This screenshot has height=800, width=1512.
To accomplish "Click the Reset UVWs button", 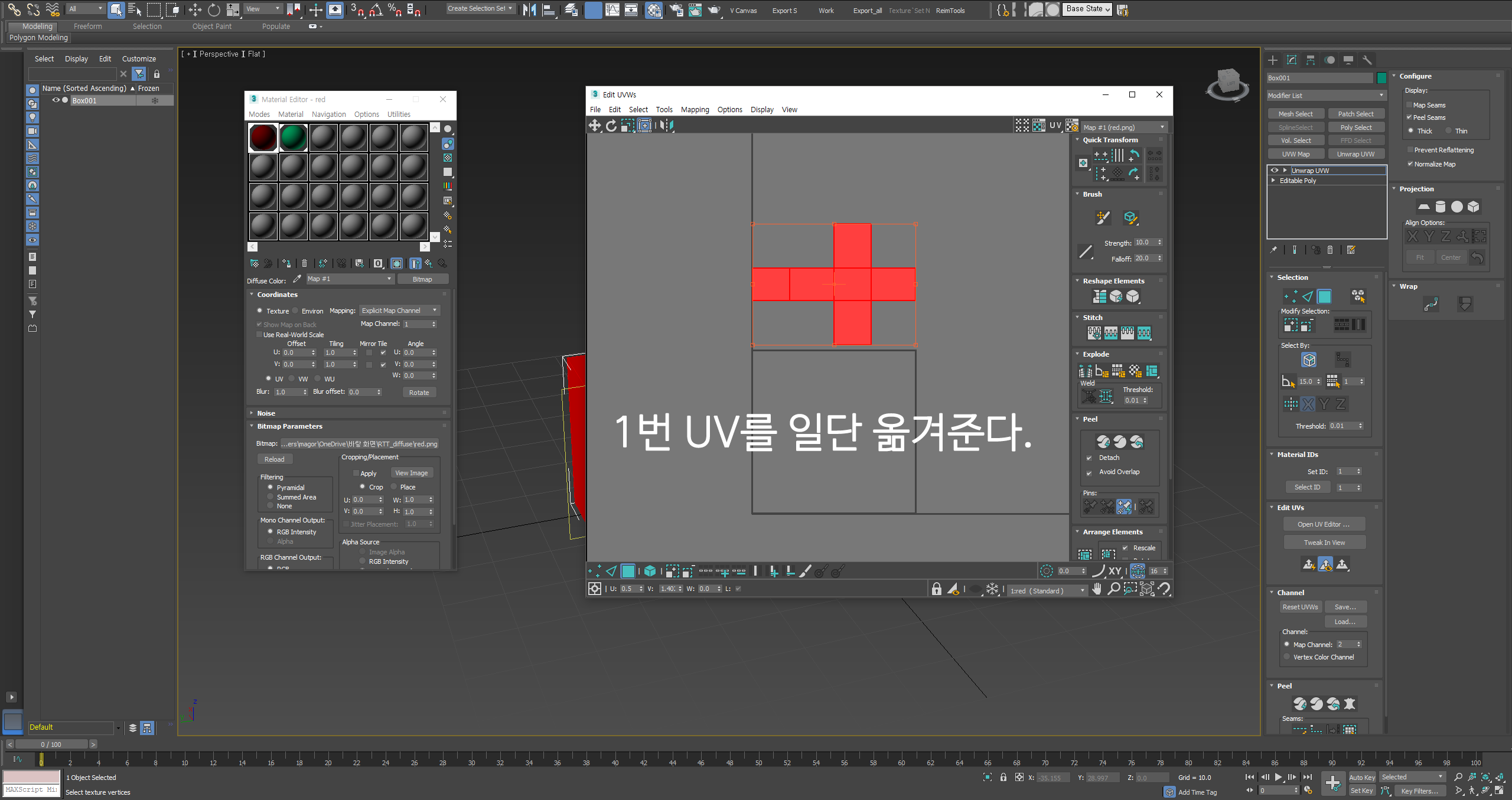I will pyautogui.click(x=1300, y=607).
